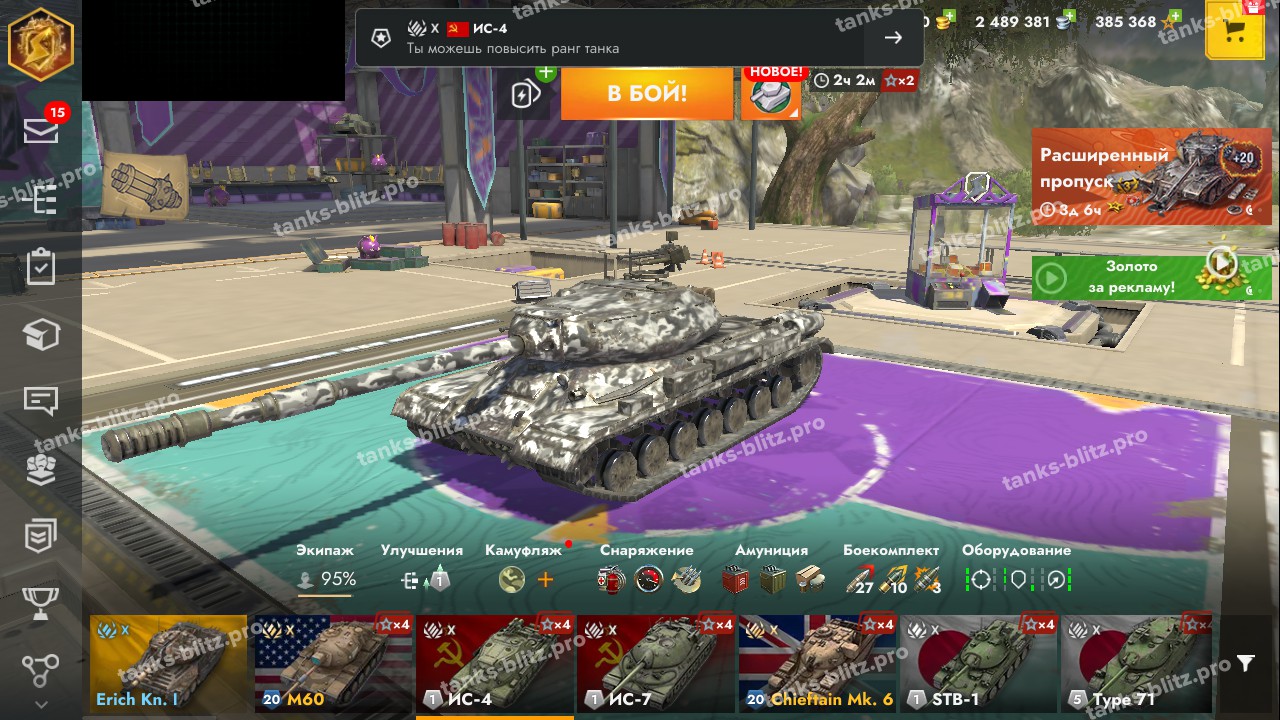Select the Chieftain Mk. 6 tank
The height and width of the screenshot is (720, 1280).
point(818,663)
